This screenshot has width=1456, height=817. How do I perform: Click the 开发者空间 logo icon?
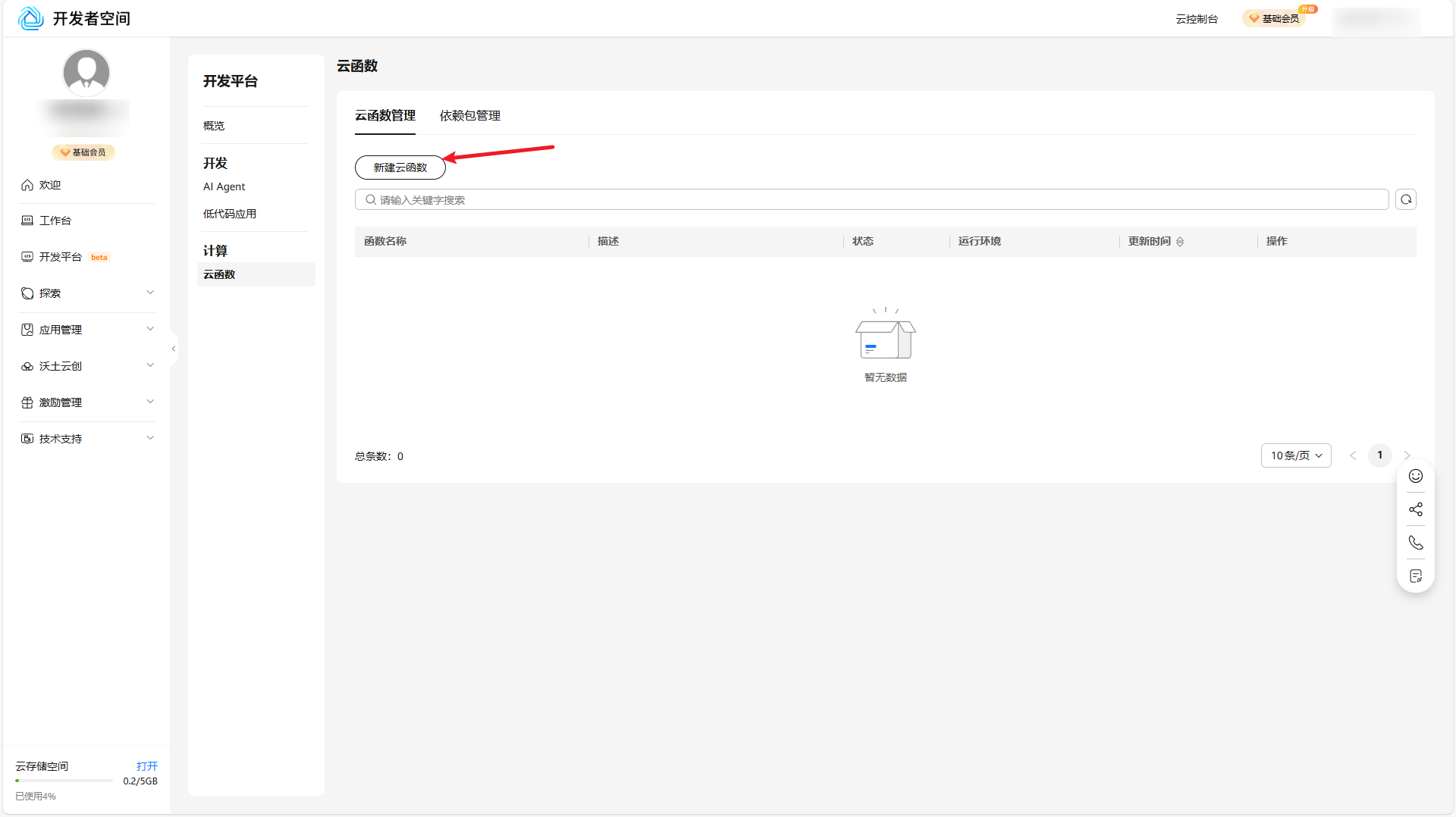[31, 18]
